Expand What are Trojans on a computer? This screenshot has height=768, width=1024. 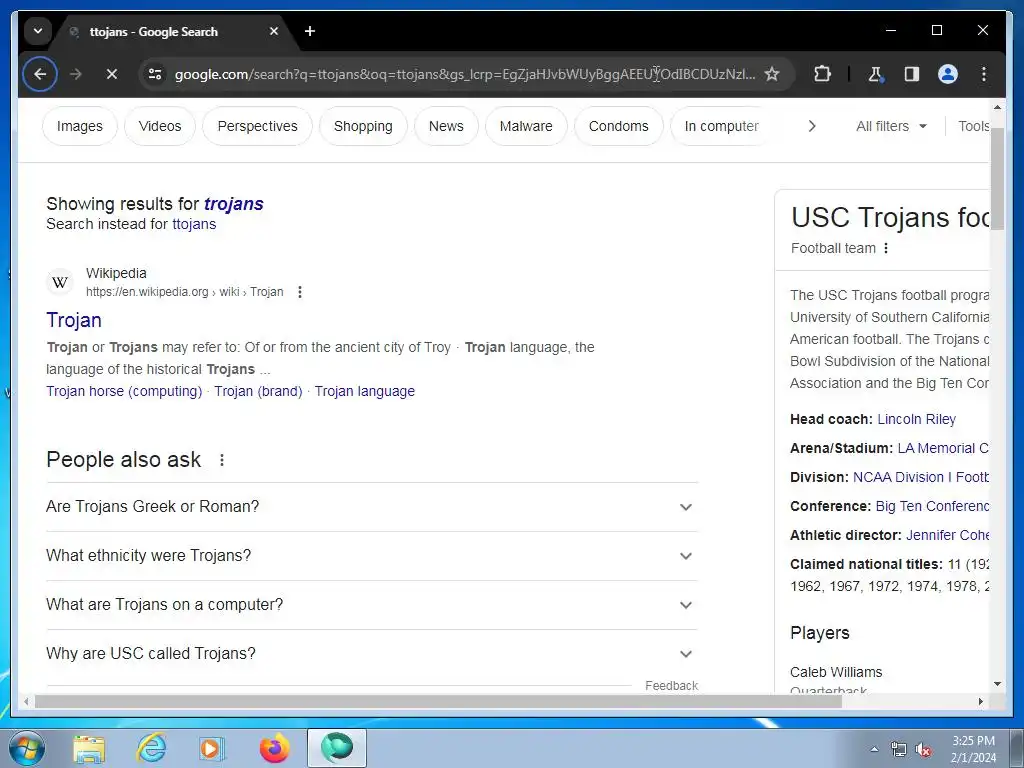pyautogui.click(x=372, y=605)
